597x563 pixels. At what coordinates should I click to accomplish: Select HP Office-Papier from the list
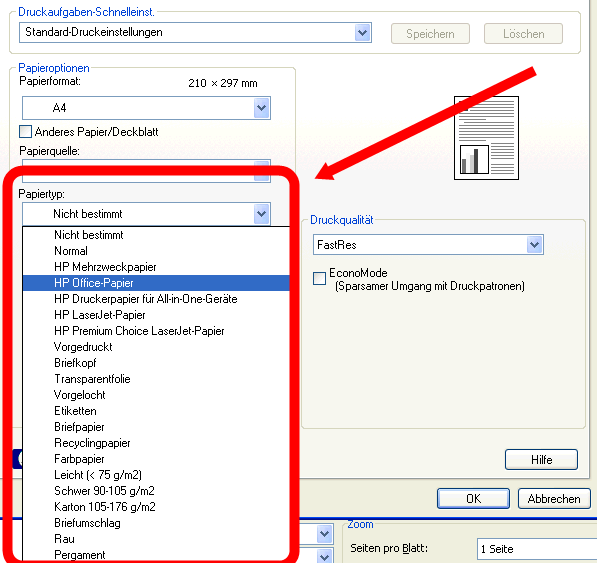(x=156, y=283)
